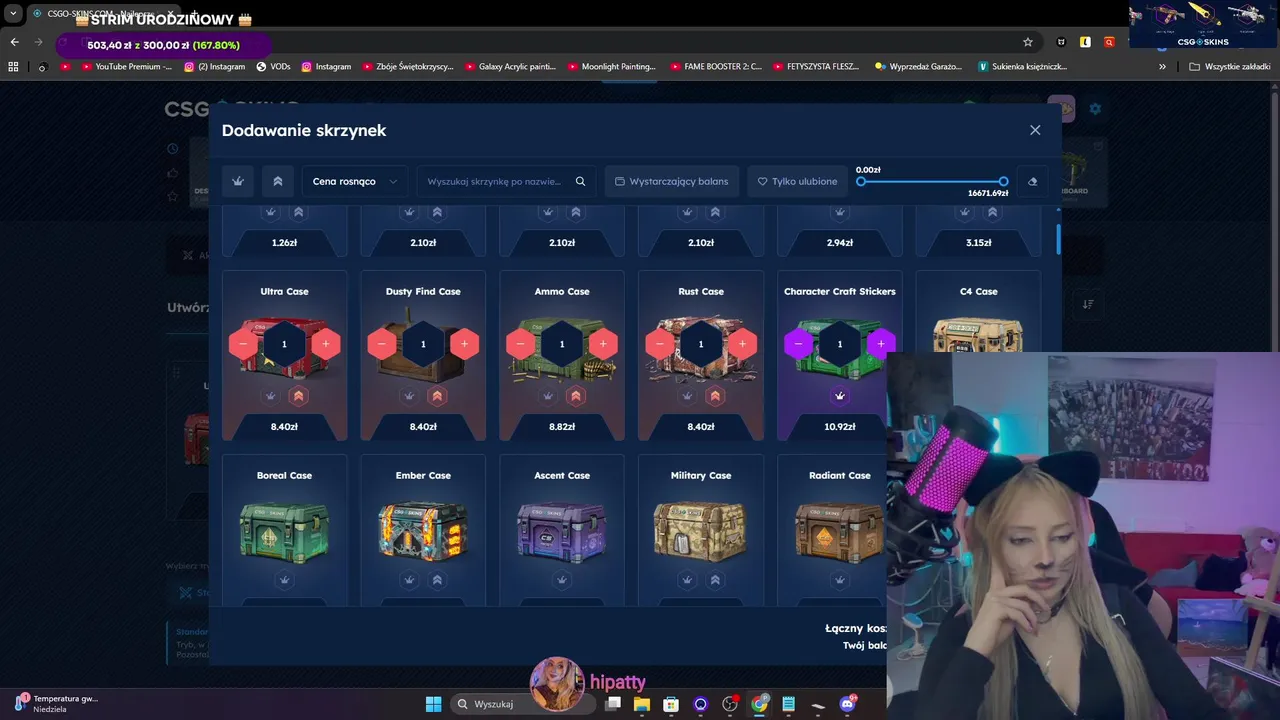This screenshot has width=1280, height=720.
Task: Click the red chevron icon under Rust Case
Action: pyautogui.click(x=715, y=396)
